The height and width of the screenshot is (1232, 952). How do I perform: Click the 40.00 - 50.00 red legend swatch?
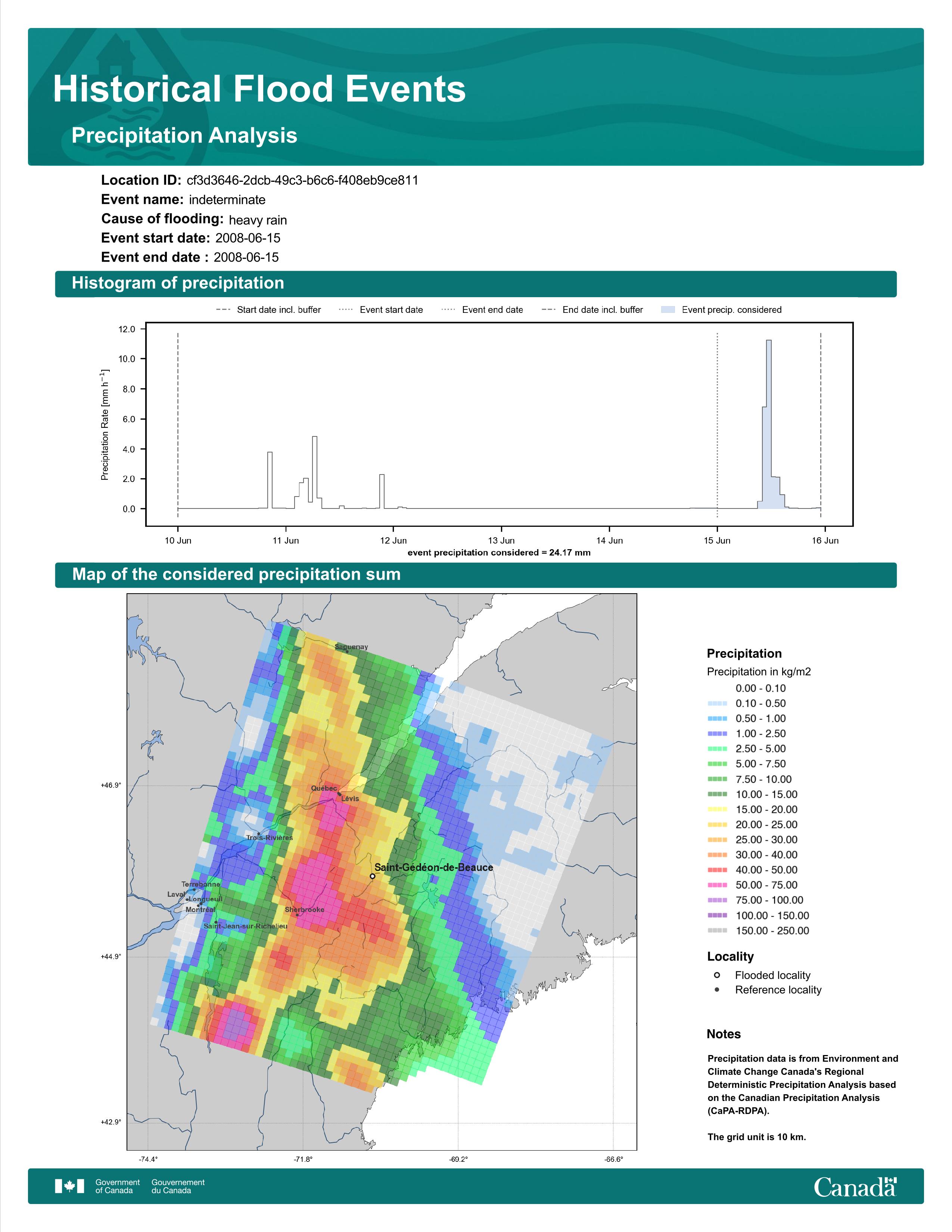tap(717, 870)
